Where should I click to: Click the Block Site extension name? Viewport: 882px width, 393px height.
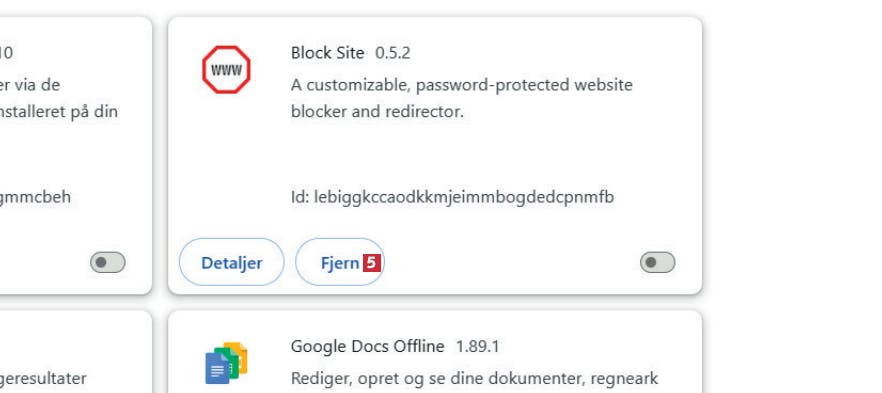pos(327,53)
